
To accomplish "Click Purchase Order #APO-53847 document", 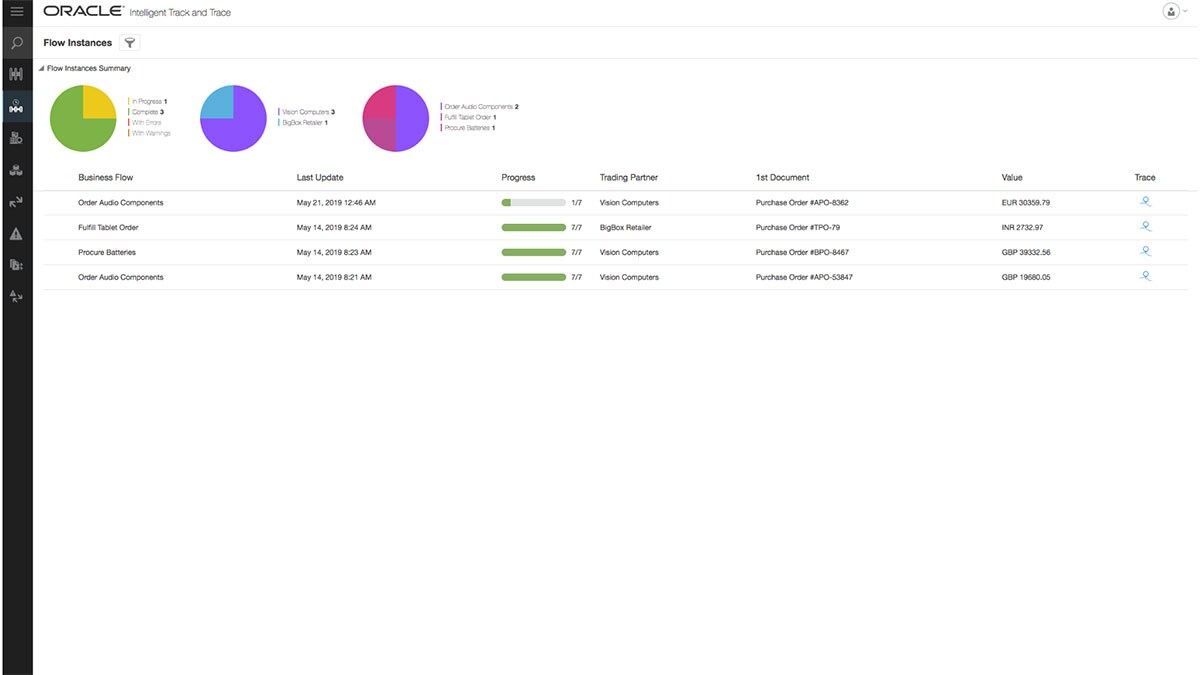I will point(804,277).
